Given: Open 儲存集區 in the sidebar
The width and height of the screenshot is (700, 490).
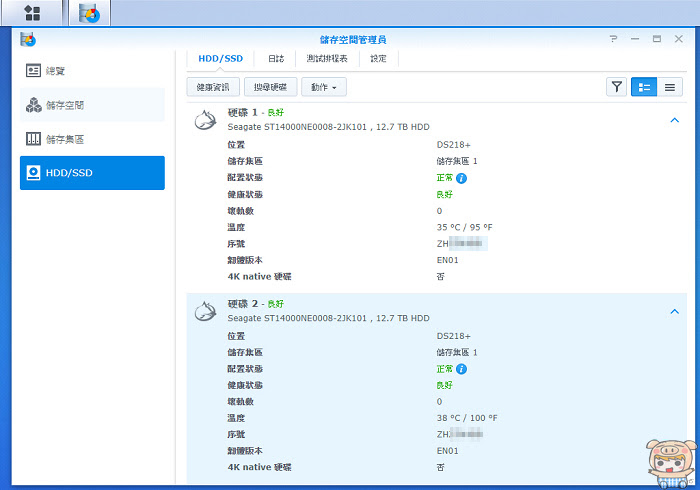Looking at the screenshot, I should click(x=92, y=139).
